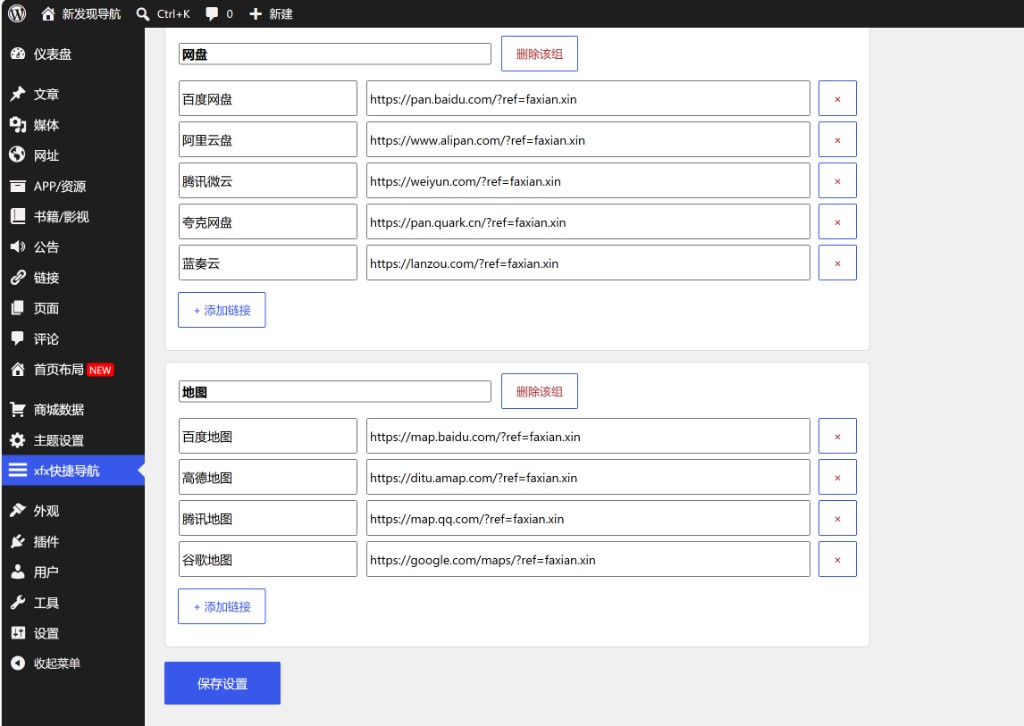Go to 文章 posts menu
Screen dimensions: 1024x726
72,94
